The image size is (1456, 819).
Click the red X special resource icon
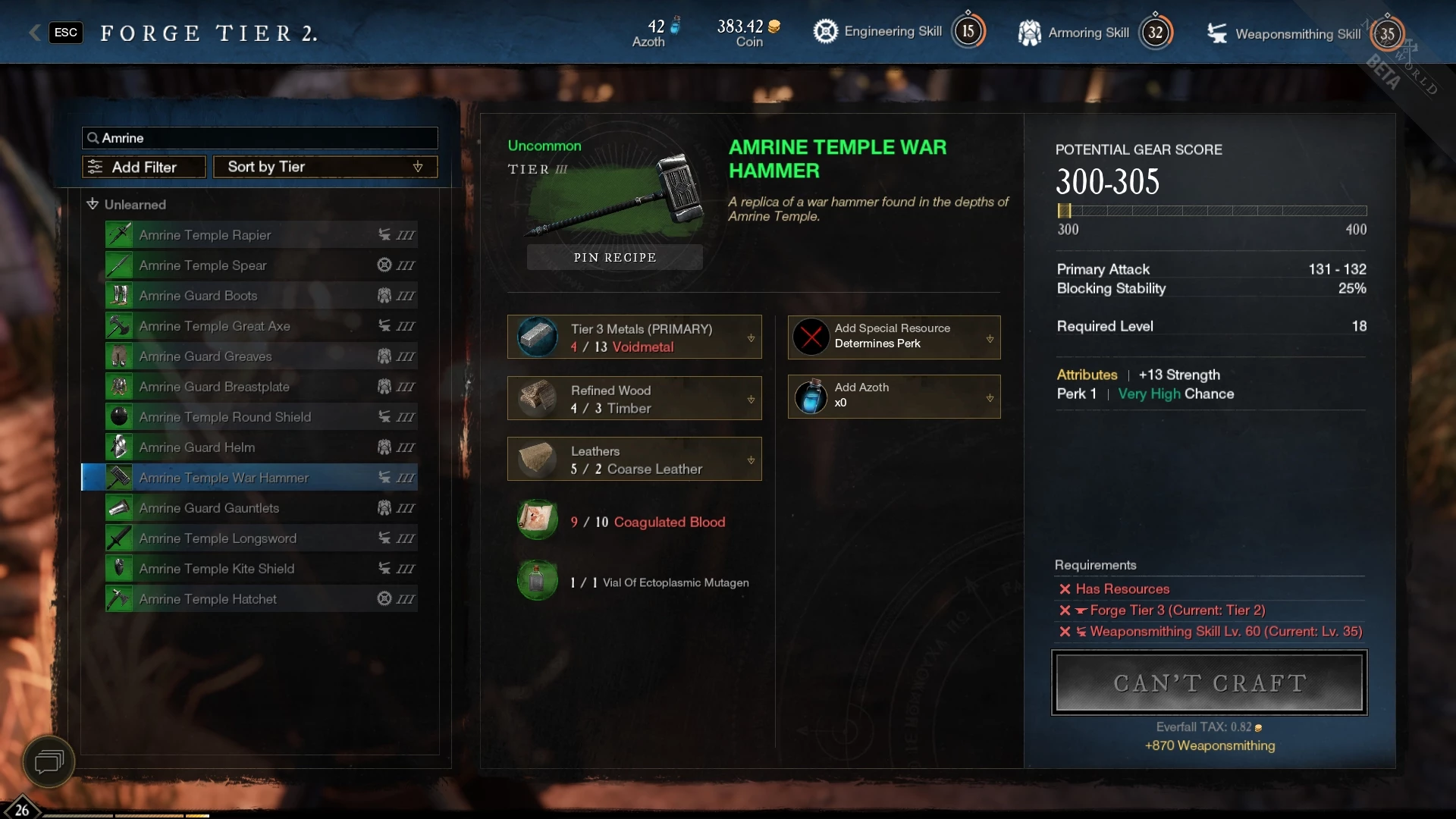point(811,337)
